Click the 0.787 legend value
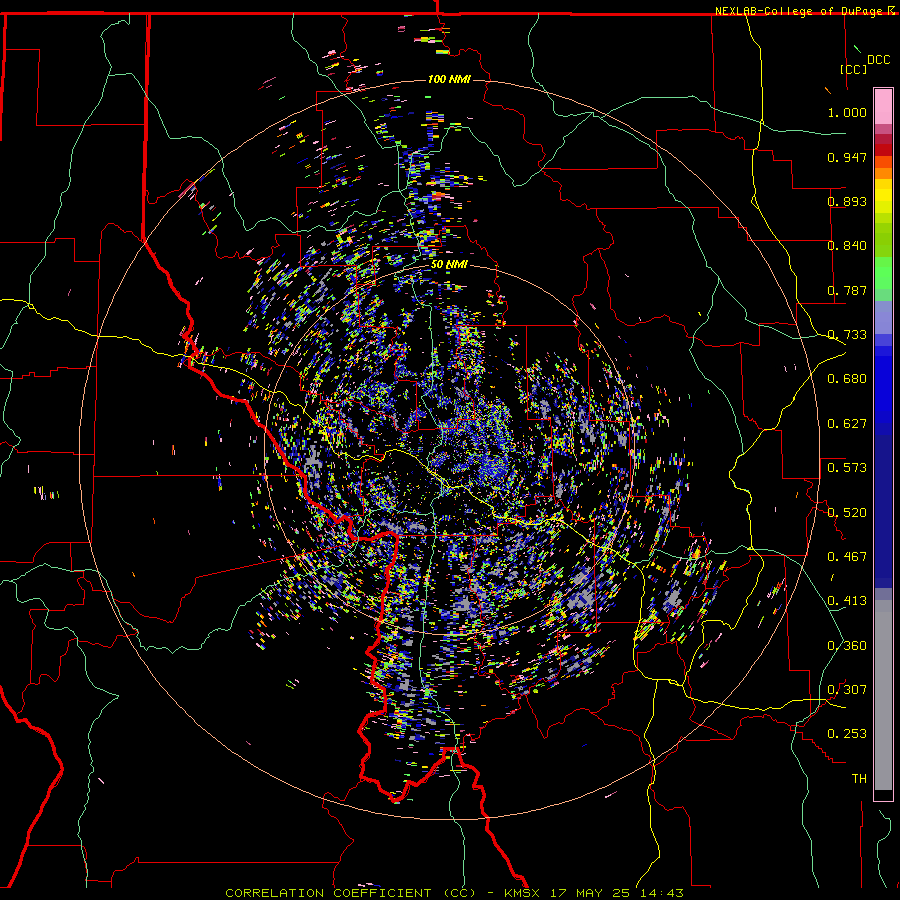Image resolution: width=900 pixels, height=900 pixels. click(x=847, y=290)
